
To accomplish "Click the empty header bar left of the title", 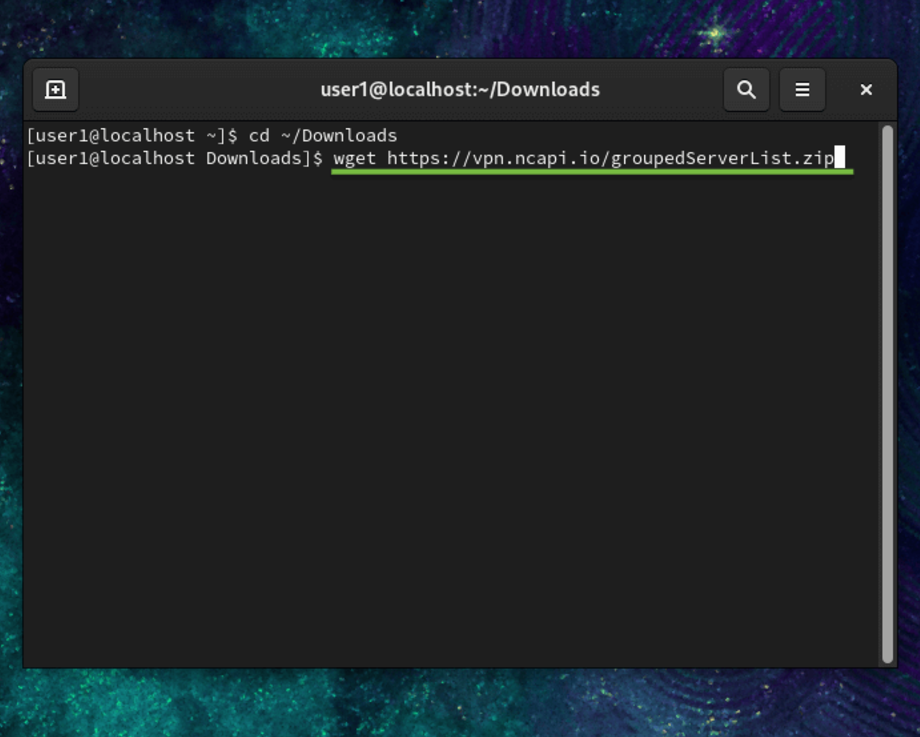I will pos(199,90).
